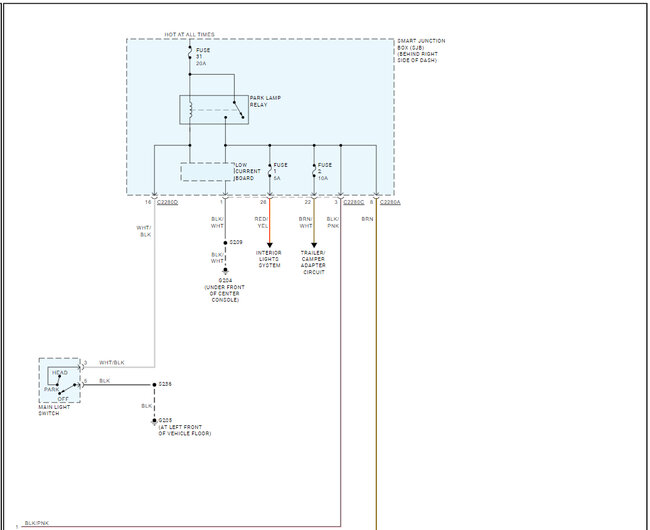Select the FUSE 31 20A label
The height and width of the screenshot is (530, 650).
point(203,57)
